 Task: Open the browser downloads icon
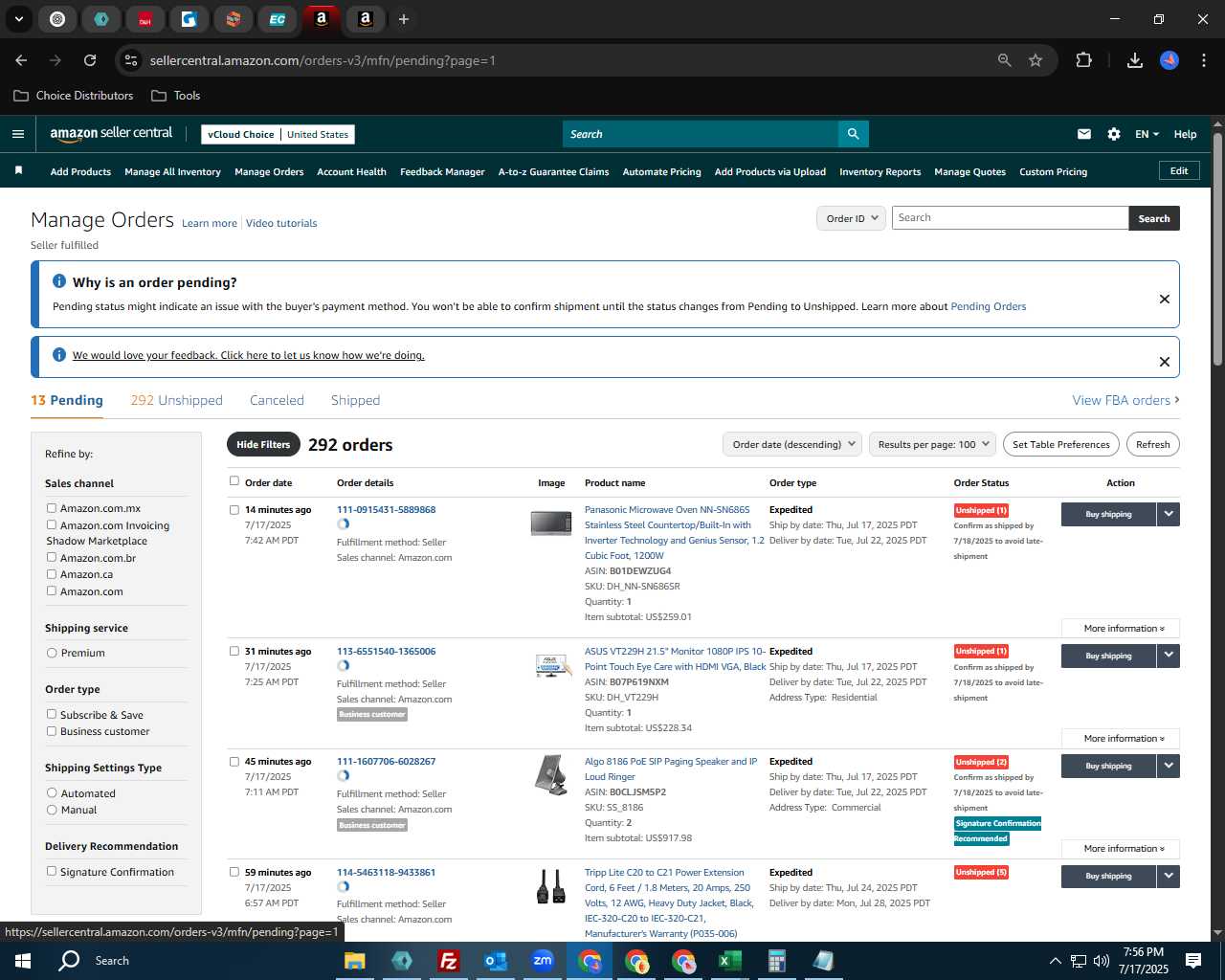1135,60
